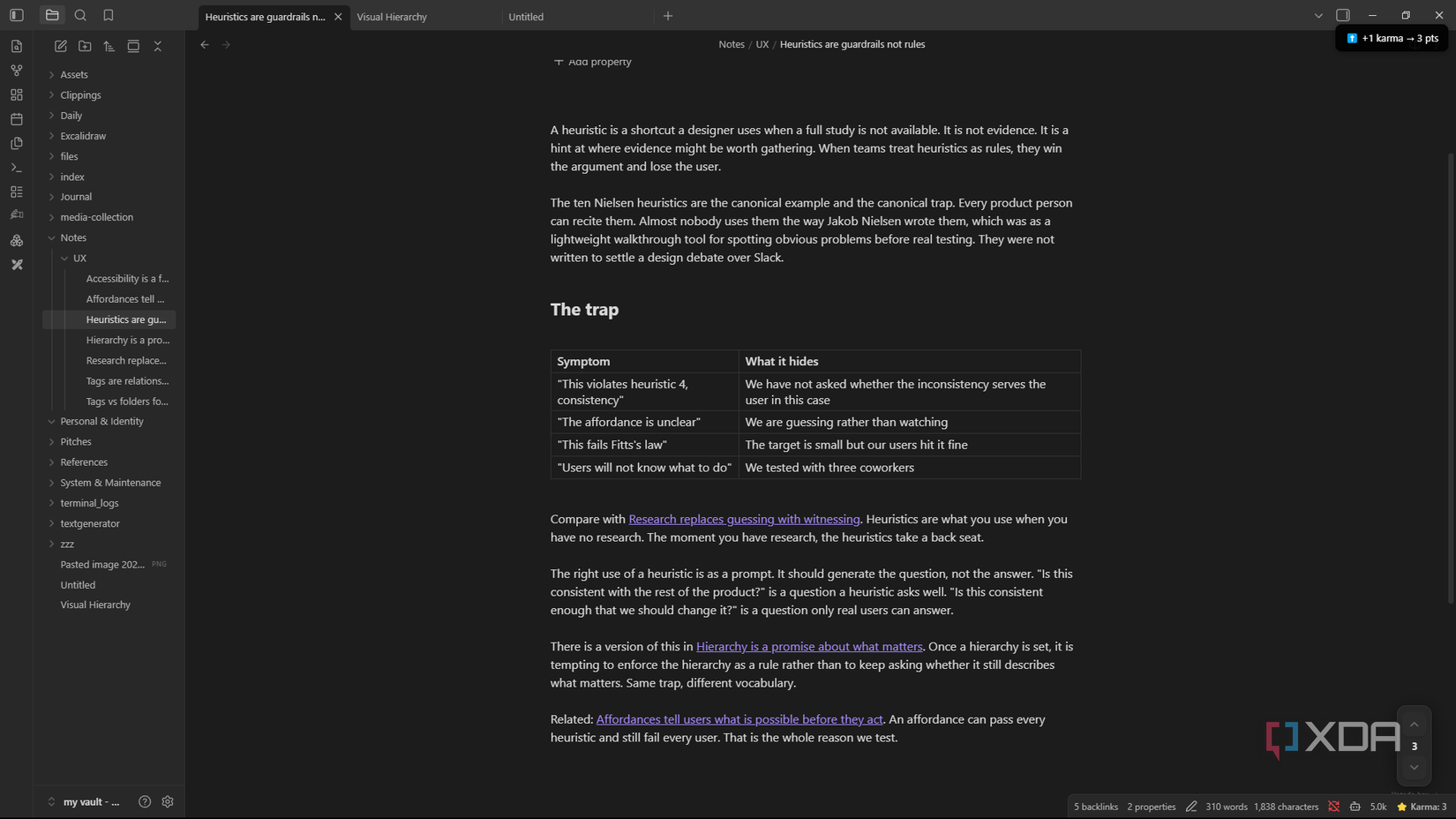
Task: Close the Heuristics are guardrails tab
Action: pos(338,17)
